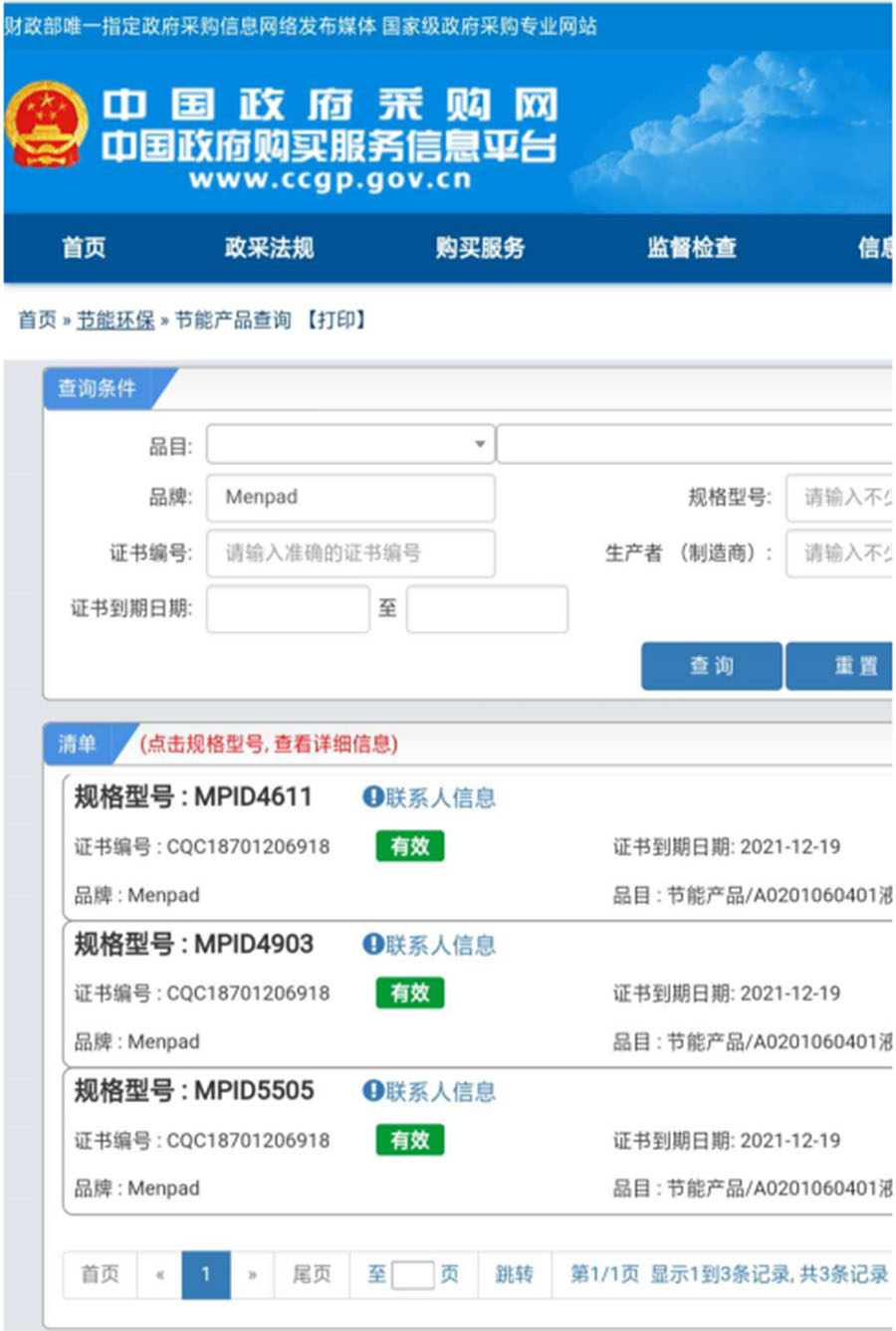
Task: Go to next page with » arrow
Action: point(253,1274)
